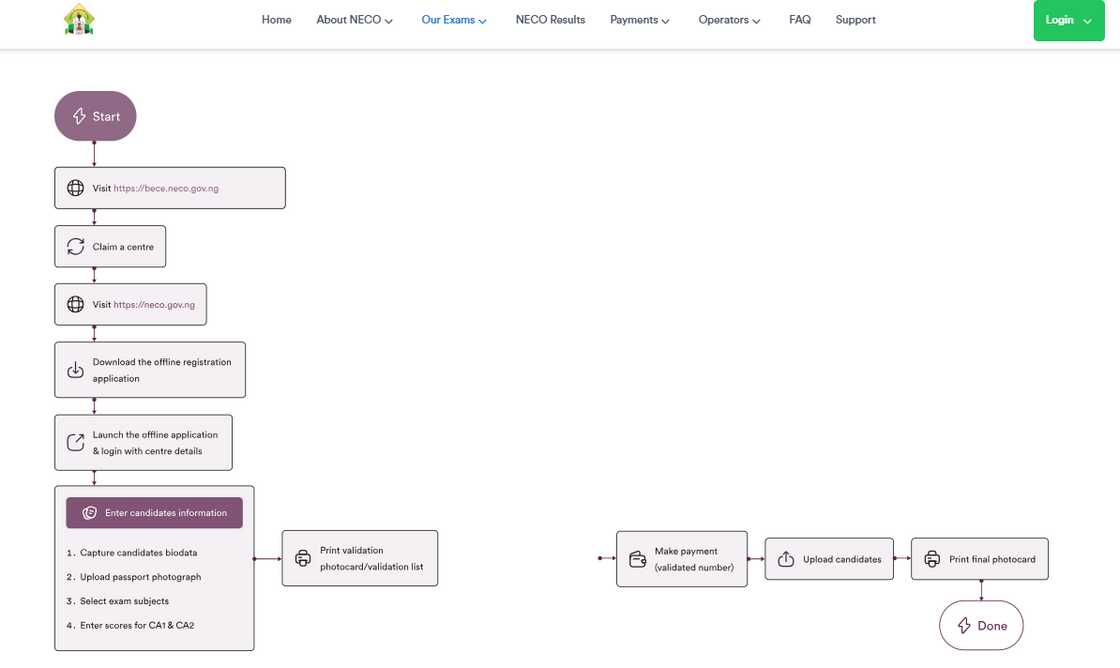Click the printer icon in Print validation photocard
Screen dimensions: 1120x668
tap(303, 559)
